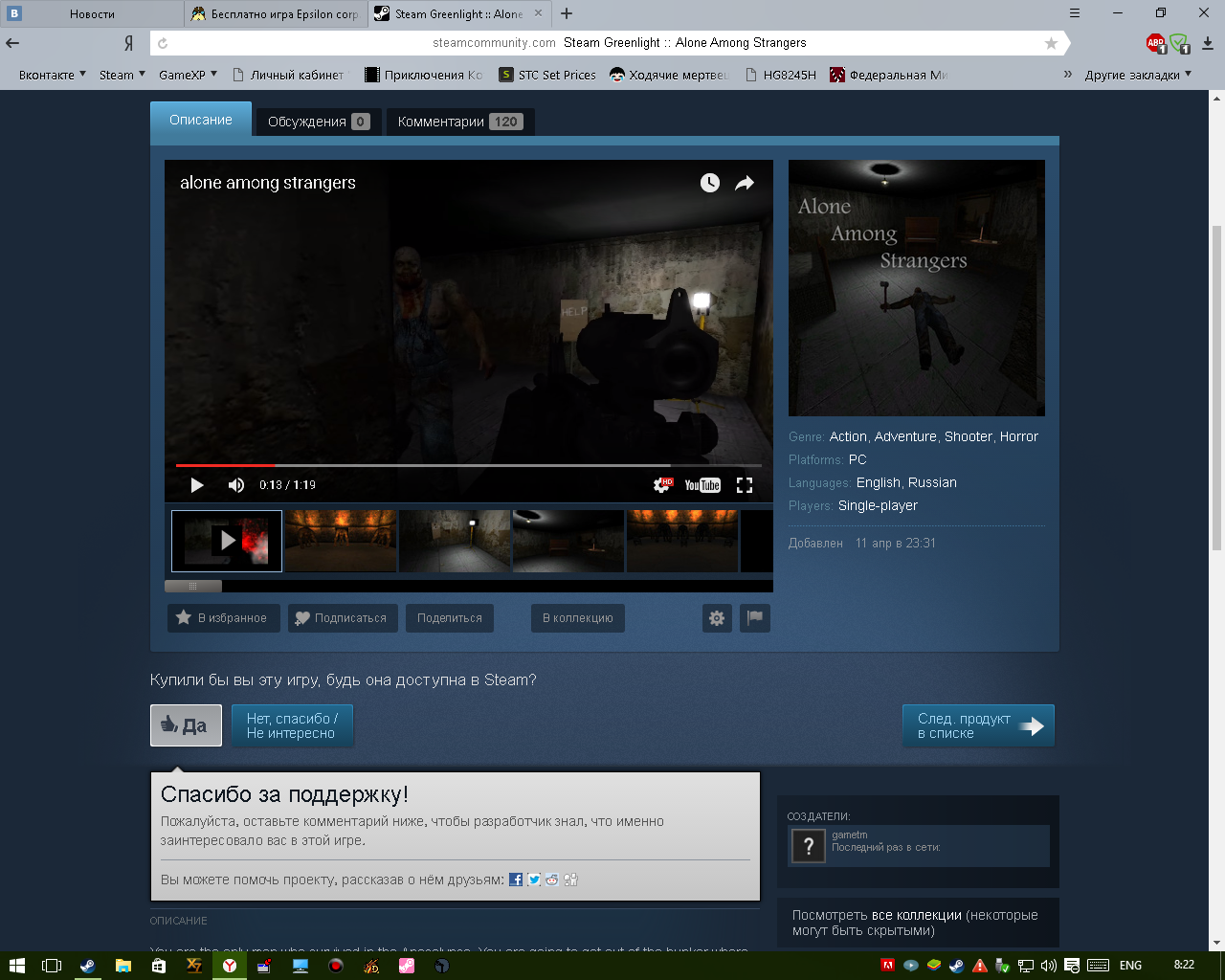Open the STC Set Prices bookmark
Screen dimensions: 1225x980
coord(548,75)
